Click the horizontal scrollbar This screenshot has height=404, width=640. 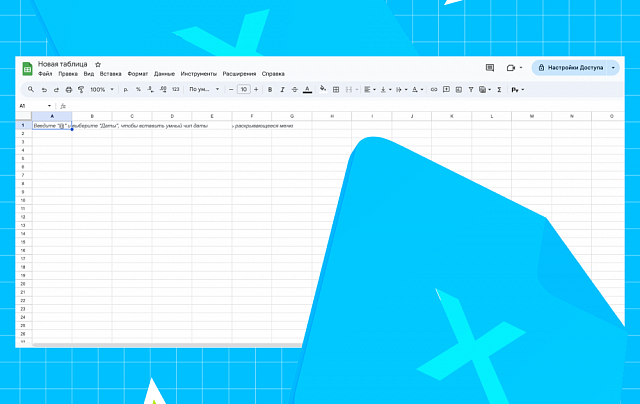167,345
